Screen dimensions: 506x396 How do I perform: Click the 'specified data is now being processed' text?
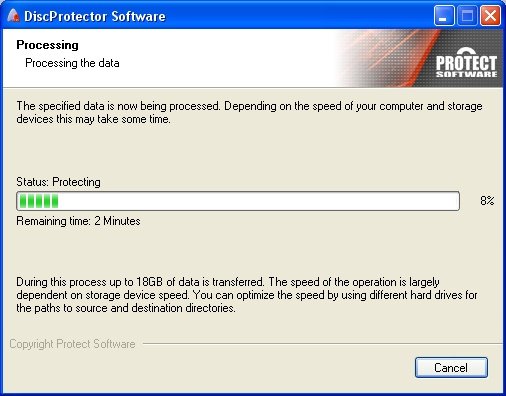128,106
